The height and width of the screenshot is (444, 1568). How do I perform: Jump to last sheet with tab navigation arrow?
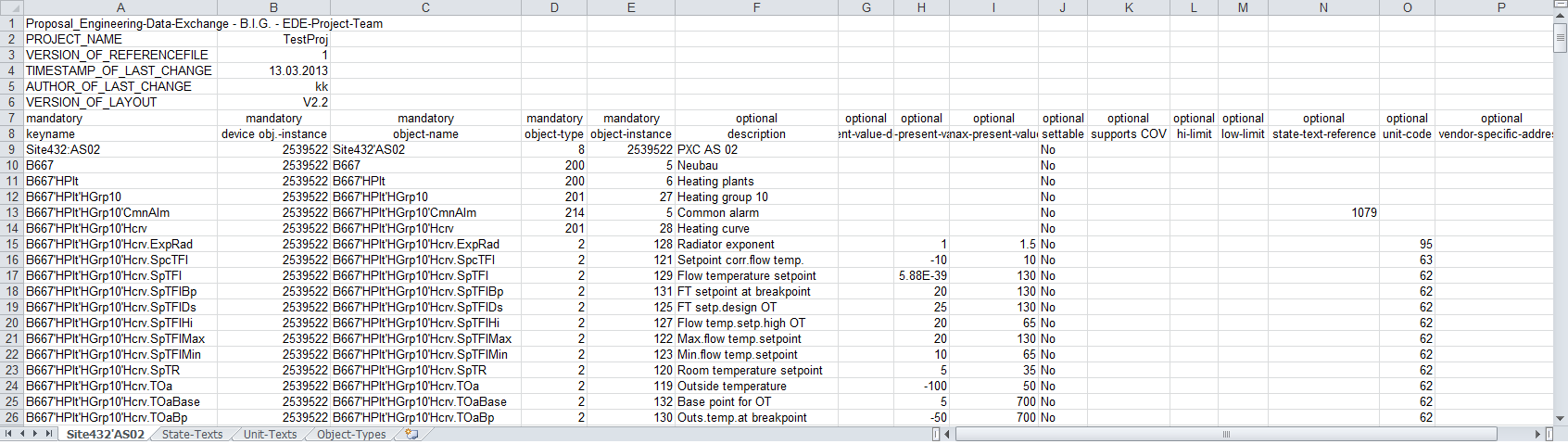point(48,434)
